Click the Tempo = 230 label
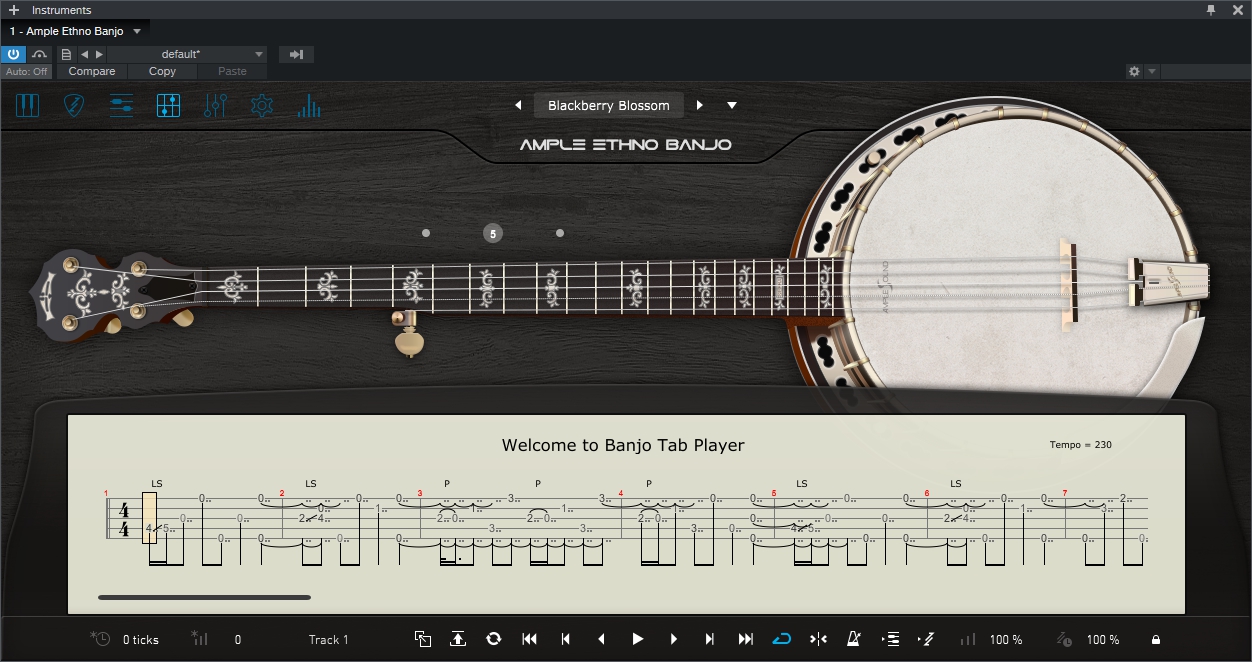This screenshot has width=1252, height=662. click(x=1080, y=445)
